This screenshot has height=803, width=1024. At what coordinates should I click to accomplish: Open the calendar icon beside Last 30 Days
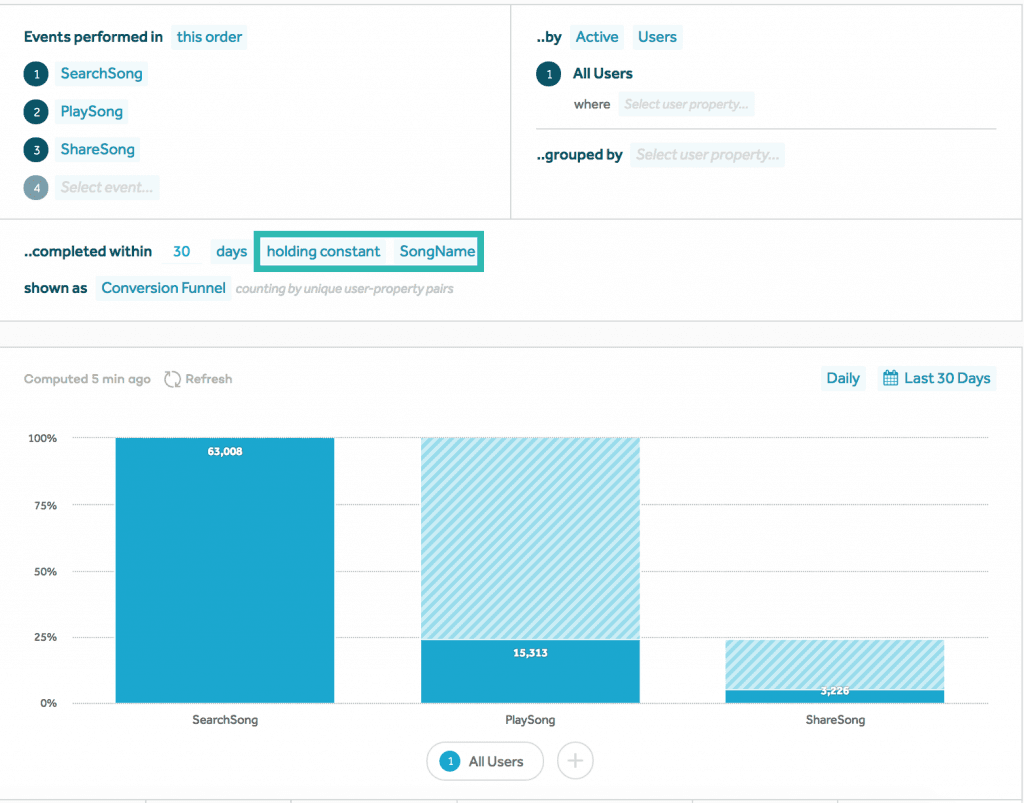coord(888,378)
